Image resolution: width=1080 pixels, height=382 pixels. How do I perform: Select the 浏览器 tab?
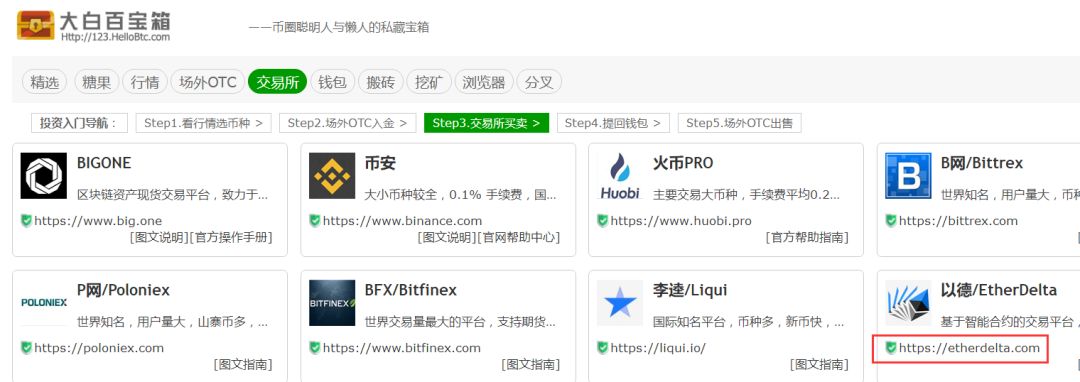pos(484,82)
